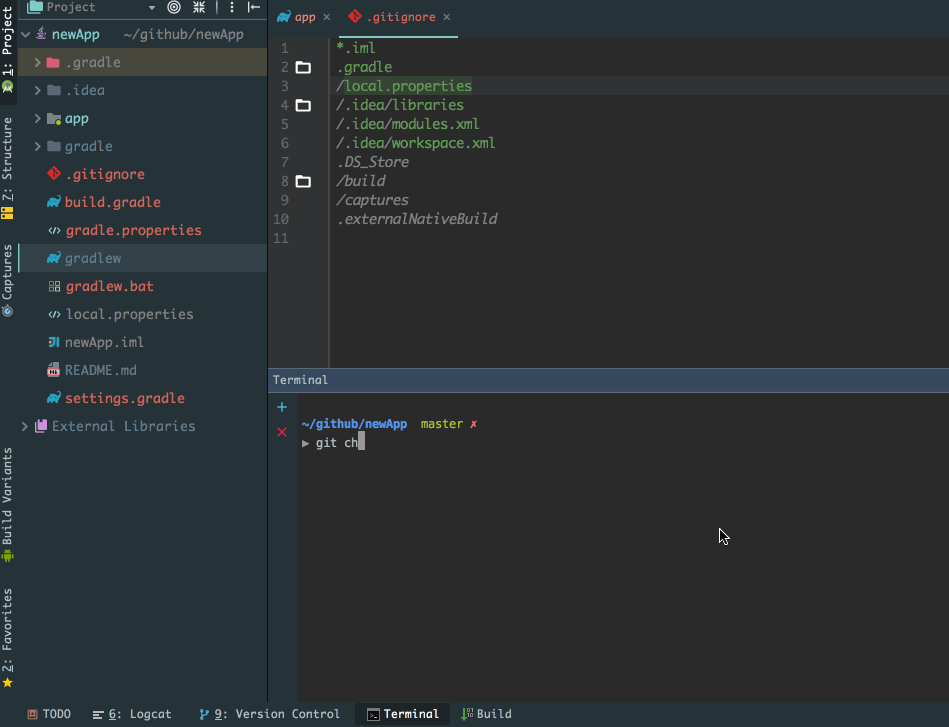Add a new terminal session with plus icon
This screenshot has width=949, height=727.
coord(282,407)
